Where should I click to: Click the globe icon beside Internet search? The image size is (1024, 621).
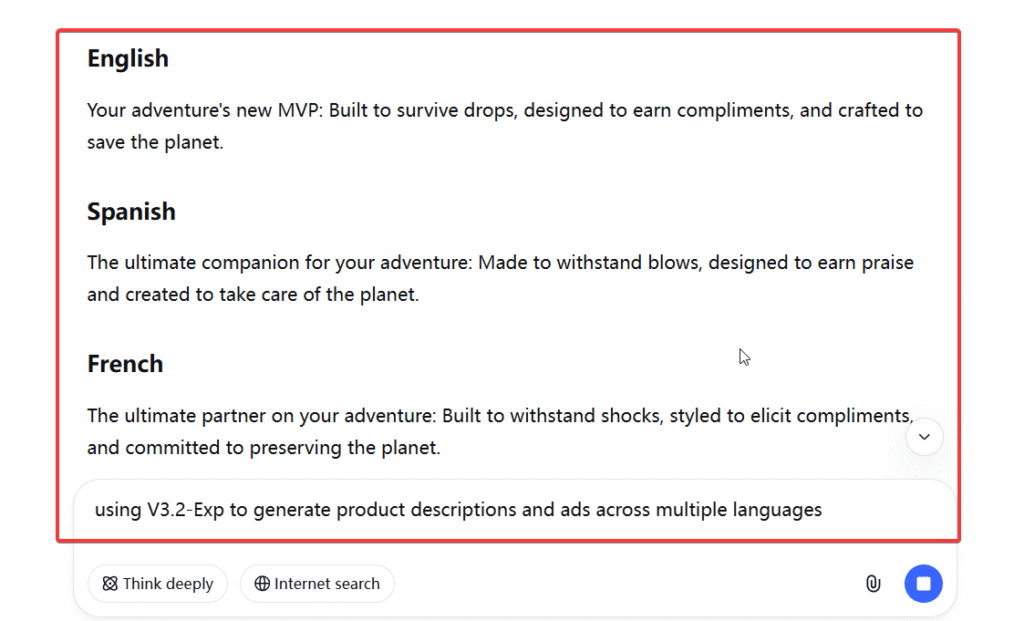point(262,584)
